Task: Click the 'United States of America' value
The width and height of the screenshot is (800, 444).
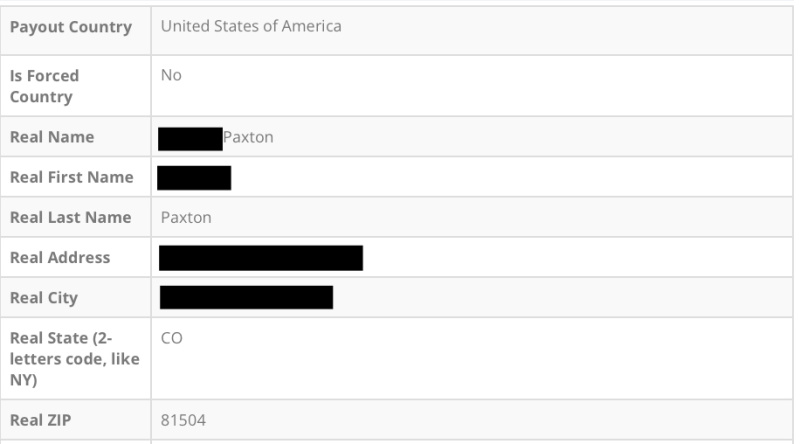Action: 251,27
